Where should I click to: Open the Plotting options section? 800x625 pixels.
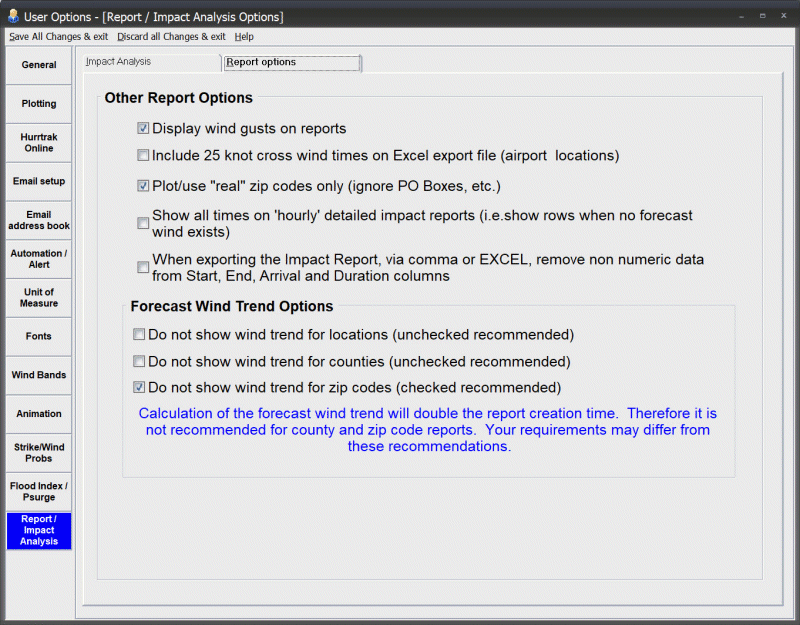click(39, 104)
